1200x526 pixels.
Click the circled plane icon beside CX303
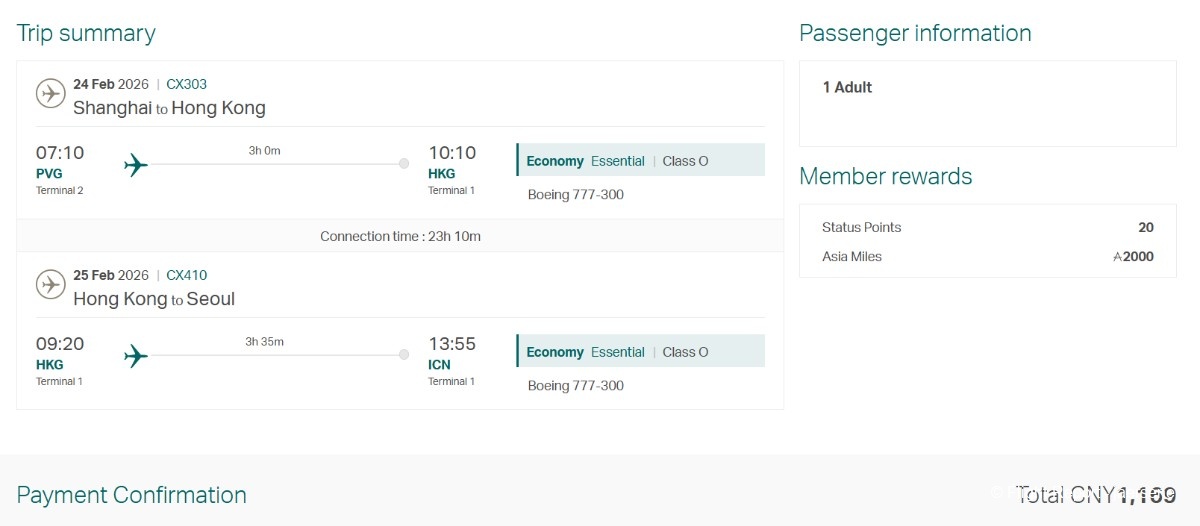click(51, 93)
